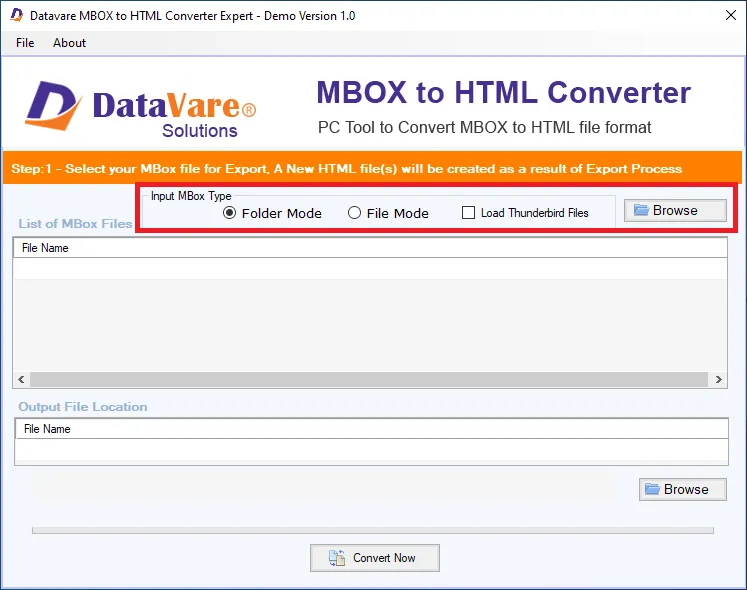Open the File menu
Screen dimensions: 747x590
coord(25,43)
